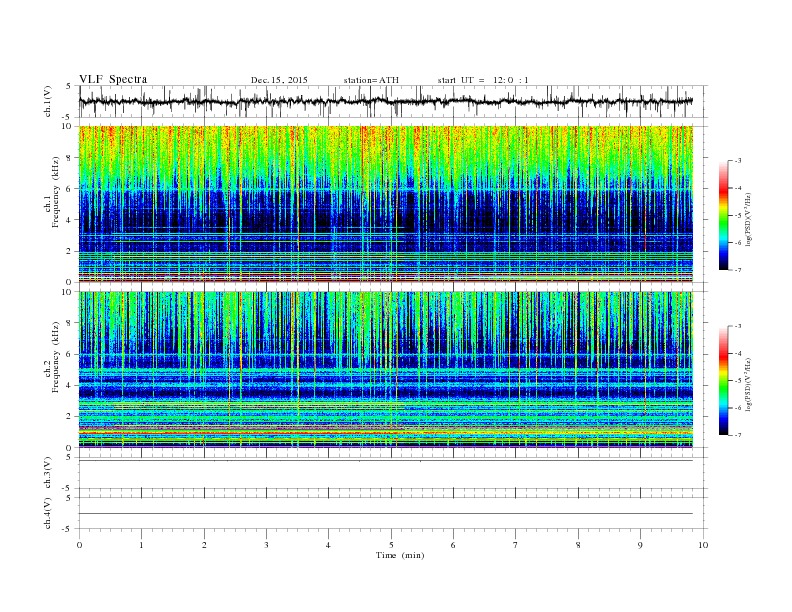
Task: Select the "Dec. 15, 2015" date text
Action: coord(279,80)
